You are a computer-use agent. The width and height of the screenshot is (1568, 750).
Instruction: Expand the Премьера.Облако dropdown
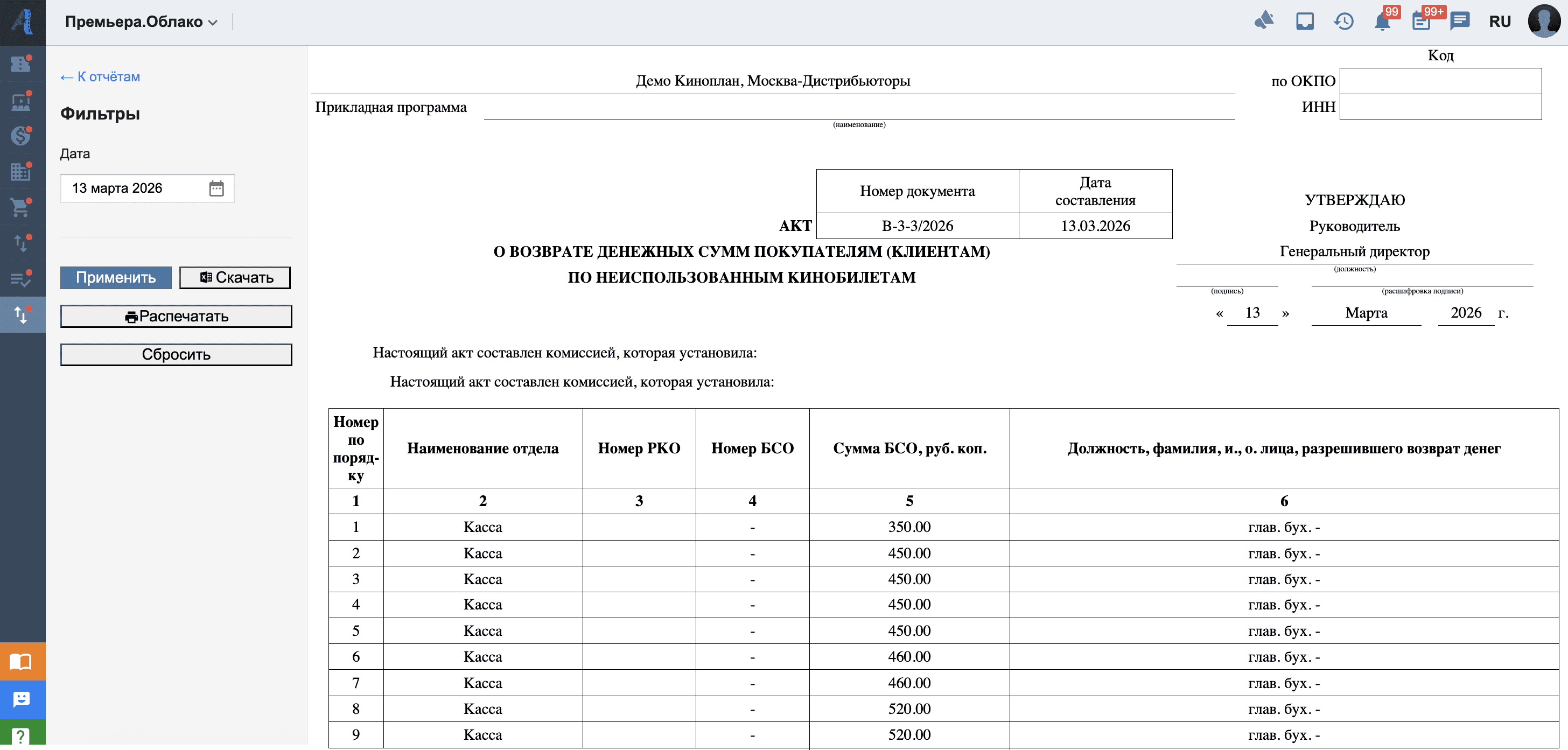tap(141, 22)
